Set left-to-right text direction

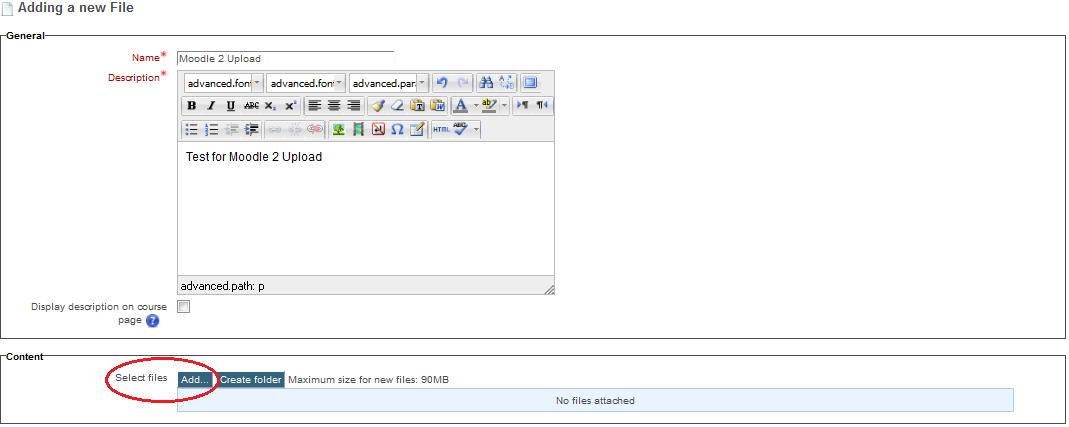(523, 105)
